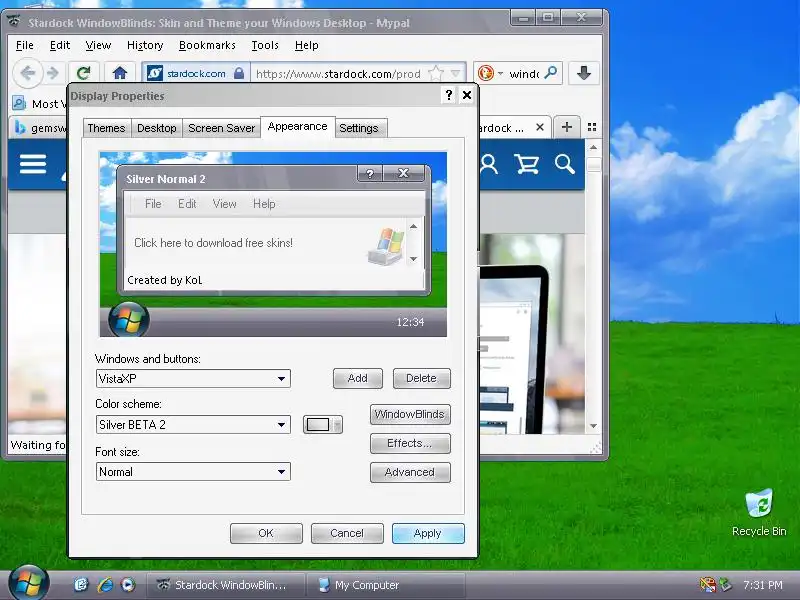Click 'Click here to download free skins!' text
The width and height of the screenshot is (800, 600).
coord(213,243)
